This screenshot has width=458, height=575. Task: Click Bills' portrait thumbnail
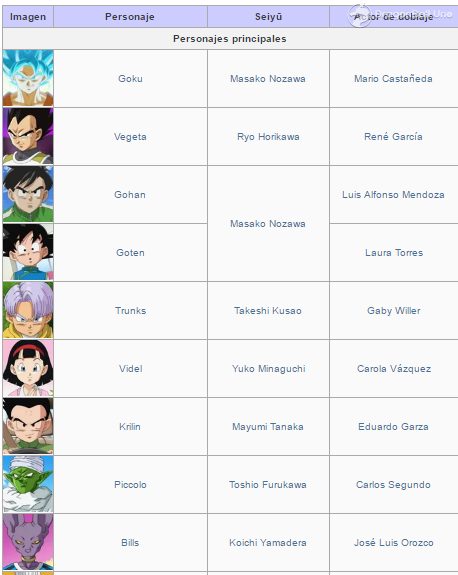pos(28,542)
